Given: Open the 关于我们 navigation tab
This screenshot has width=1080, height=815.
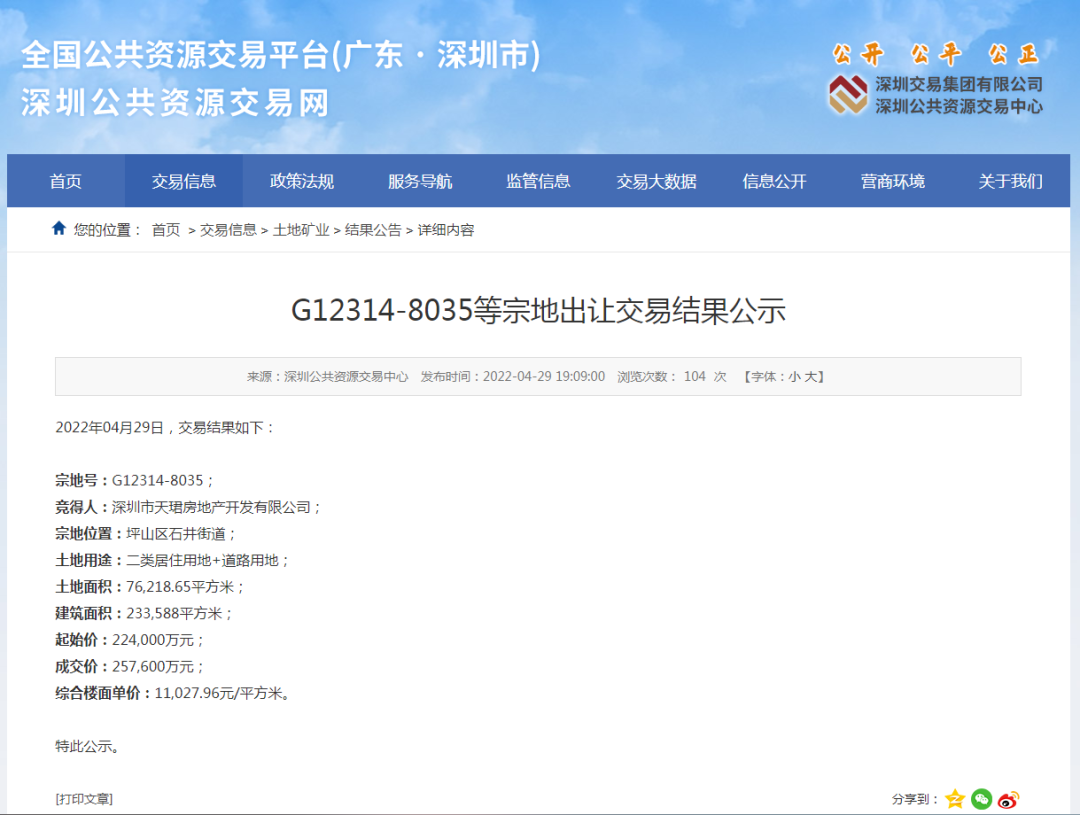Looking at the screenshot, I should click(x=1010, y=181).
